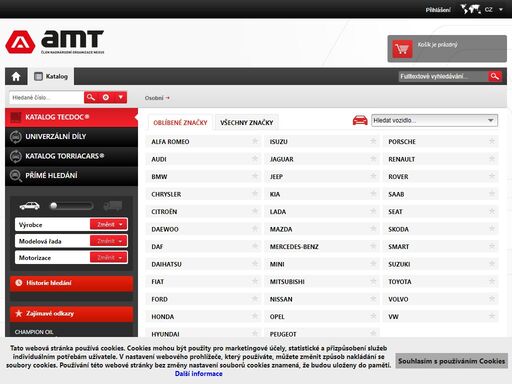Switch to Všechny značky tab
The height and width of the screenshot is (384, 512).
tap(247, 122)
